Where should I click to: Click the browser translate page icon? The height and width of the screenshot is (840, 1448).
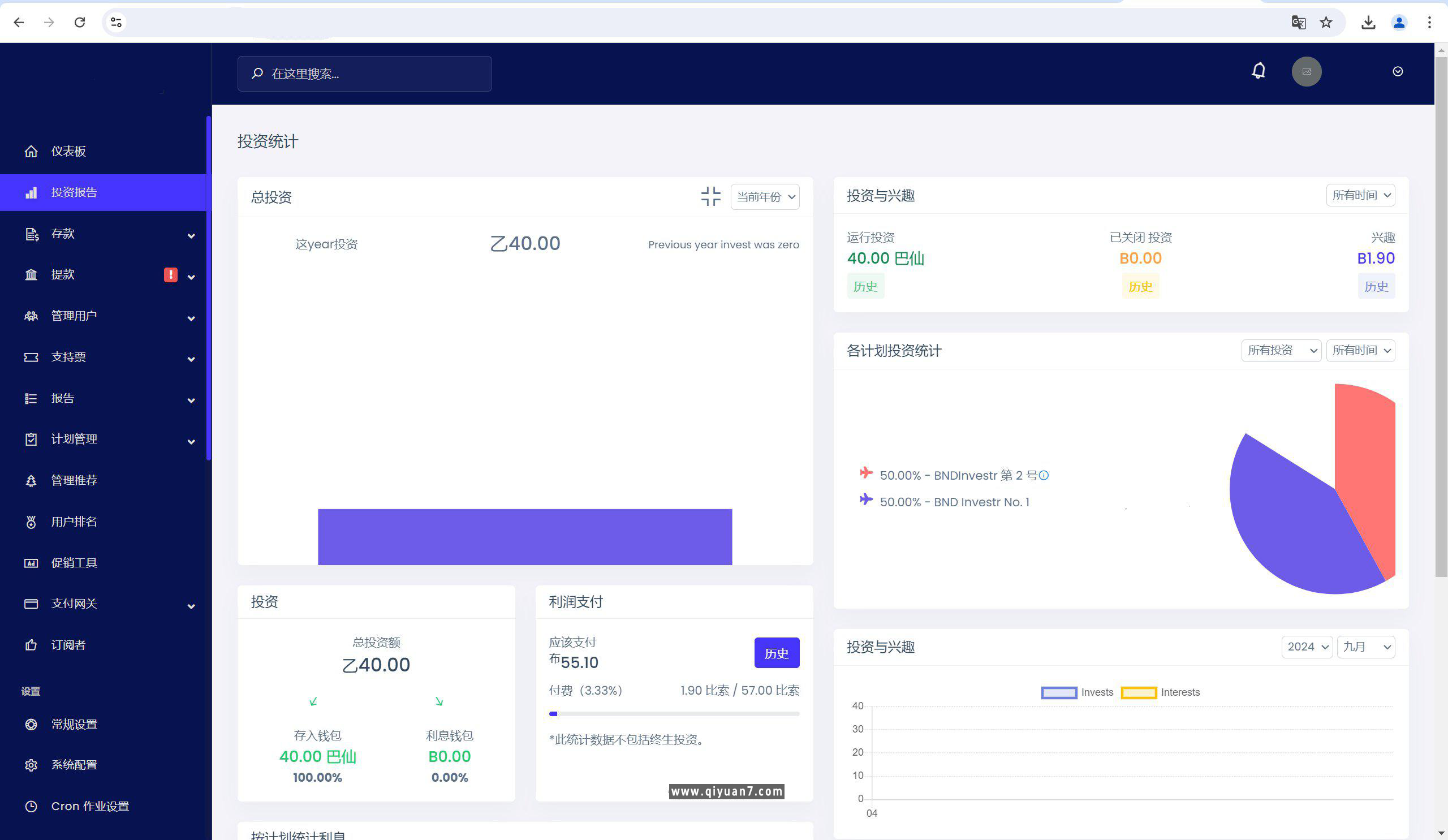(1298, 23)
